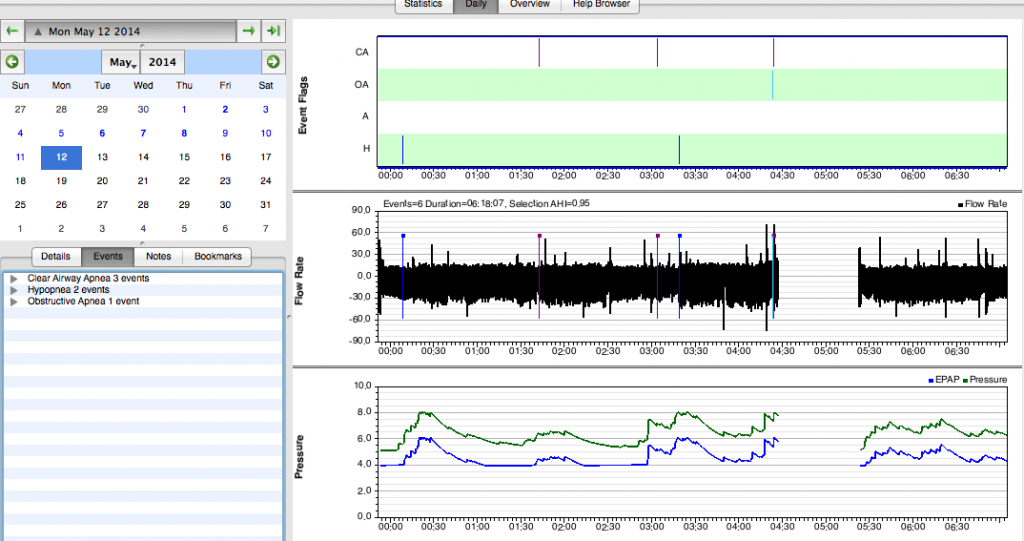Select May 20 in calendar
The width and height of the screenshot is (1024, 541).
click(103, 181)
